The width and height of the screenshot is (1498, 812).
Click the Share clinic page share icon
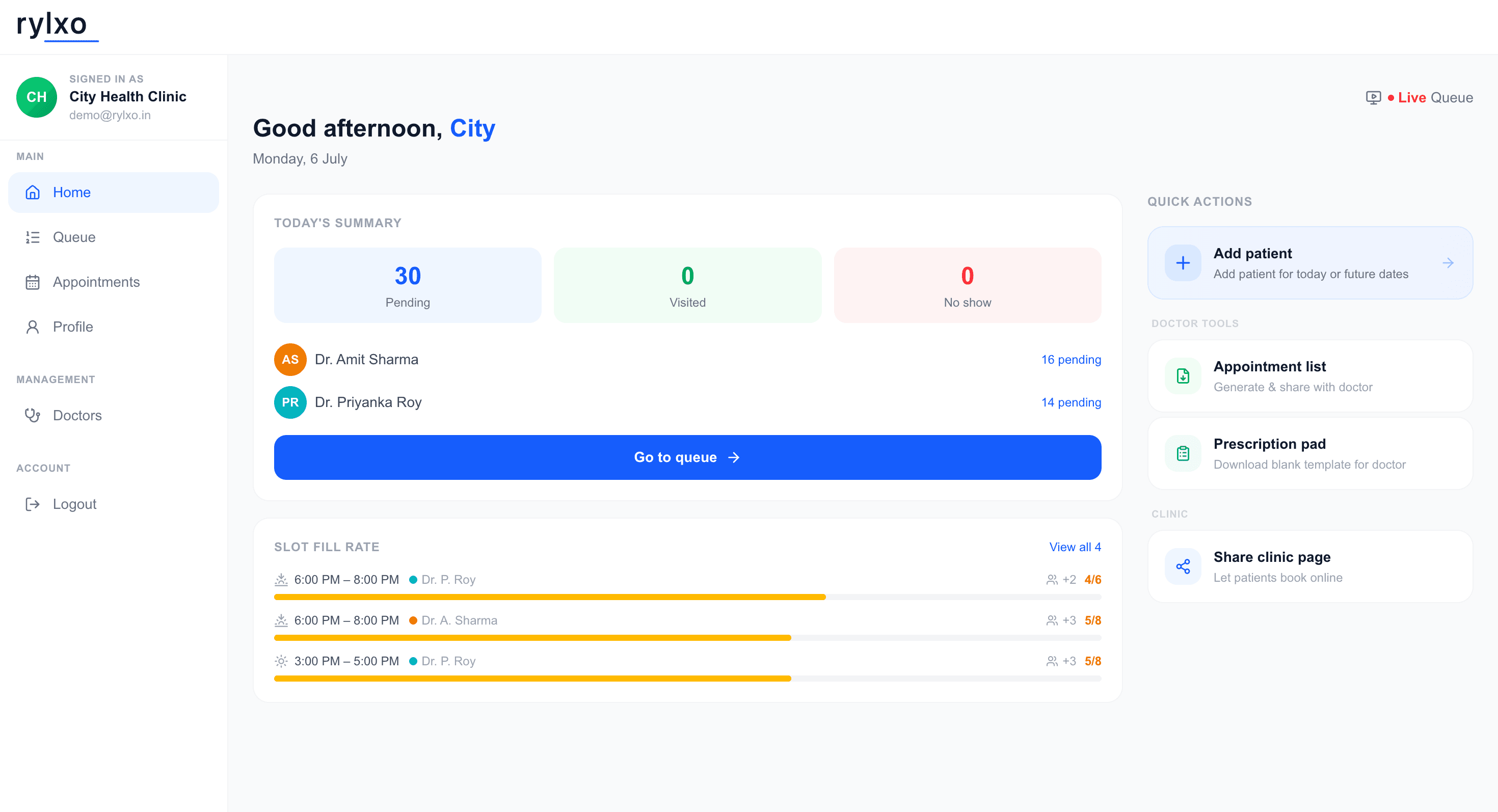tap(1182, 566)
